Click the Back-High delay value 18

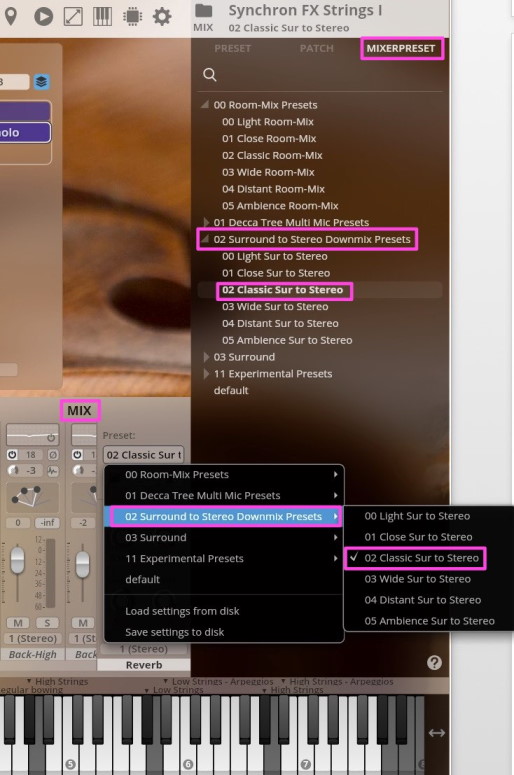pyautogui.click(x=31, y=454)
